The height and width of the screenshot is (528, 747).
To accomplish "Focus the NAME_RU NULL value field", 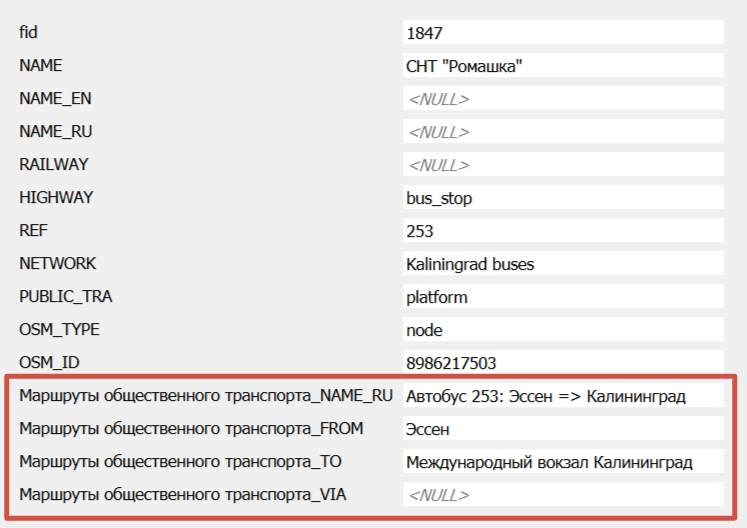I will tap(562, 132).
